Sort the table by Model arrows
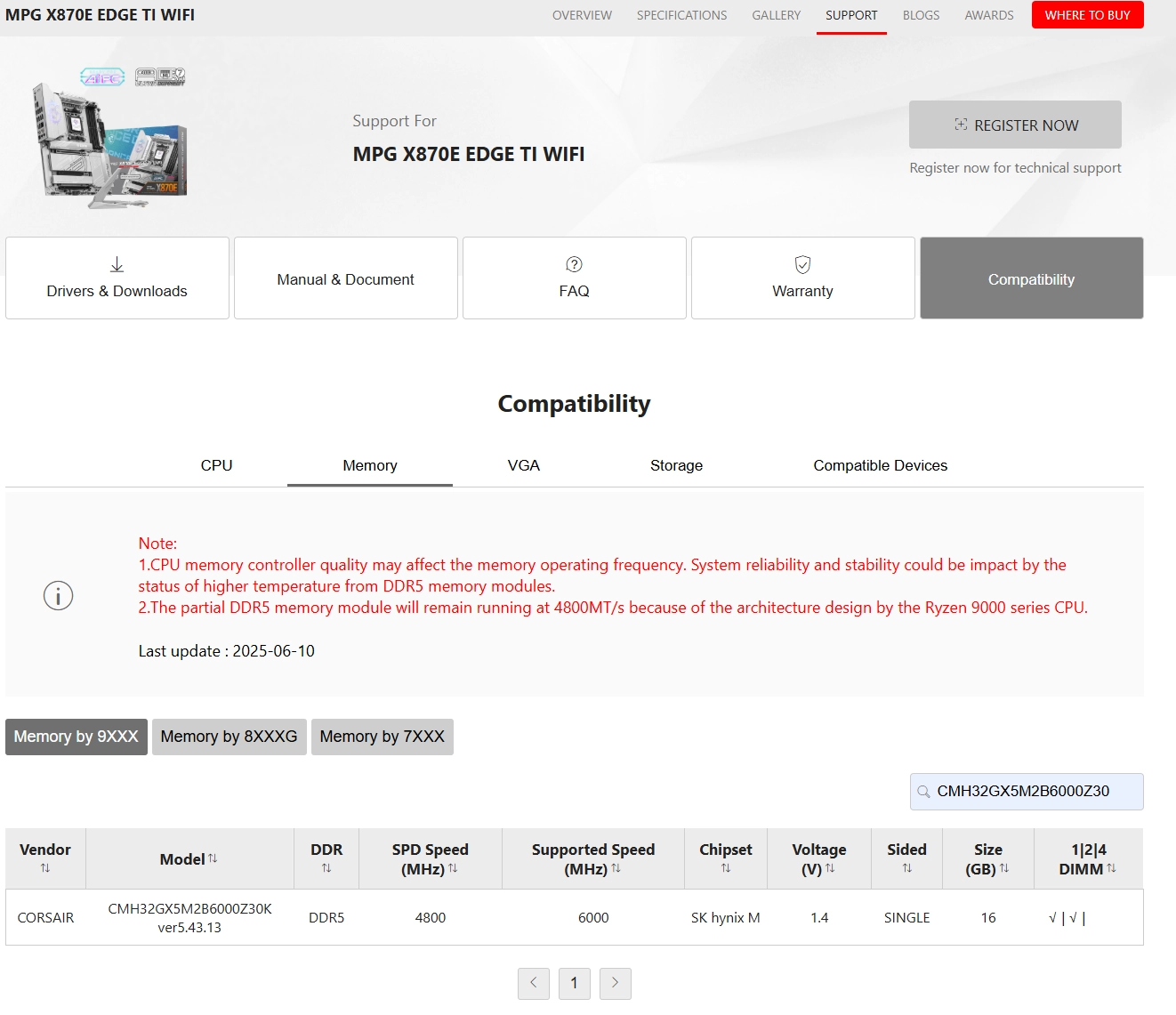This screenshot has width=1176, height=1015. coord(213,858)
